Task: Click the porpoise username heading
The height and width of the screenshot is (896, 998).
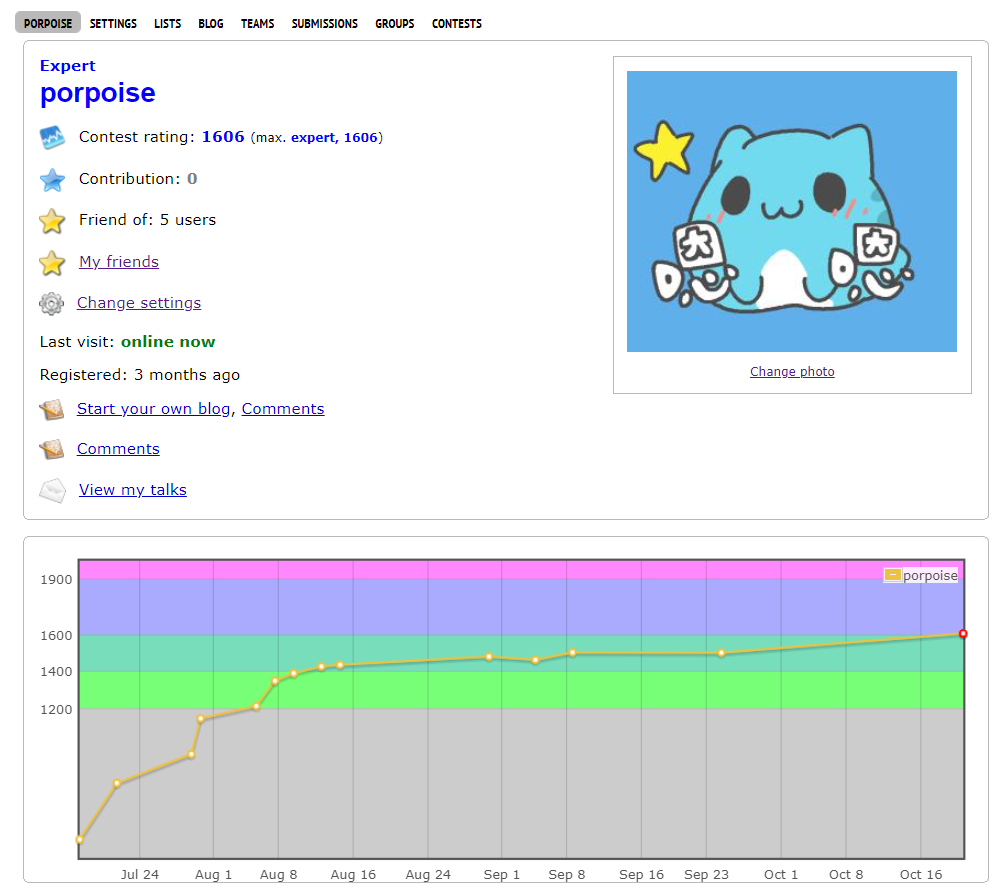Action: coord(97,93)
